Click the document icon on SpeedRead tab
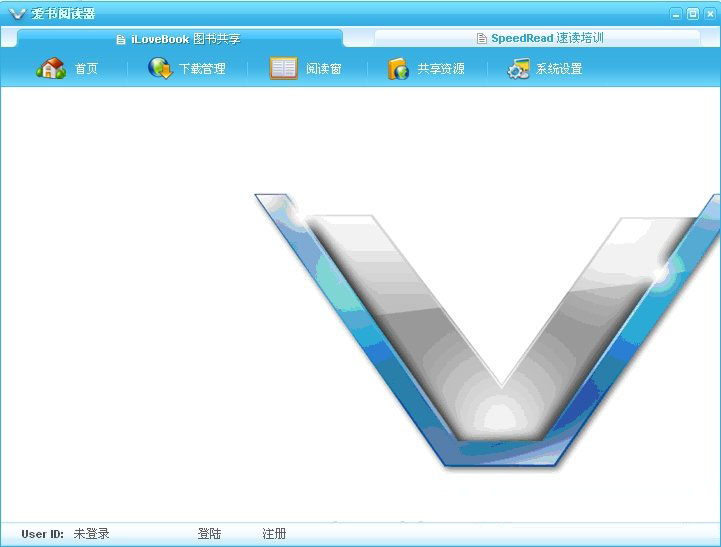The height and width of the screenshot is (547, 721). [482, 39]
